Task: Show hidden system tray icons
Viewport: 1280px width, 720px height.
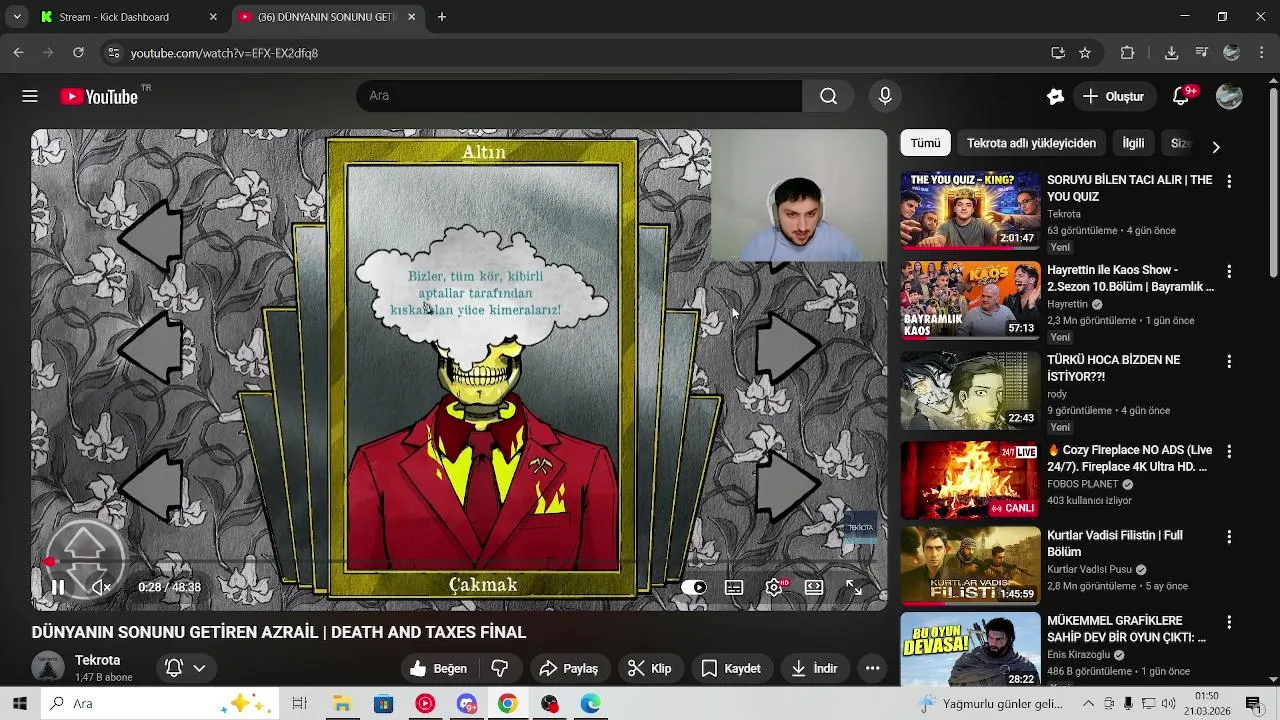Action: tap(1088, 704)
